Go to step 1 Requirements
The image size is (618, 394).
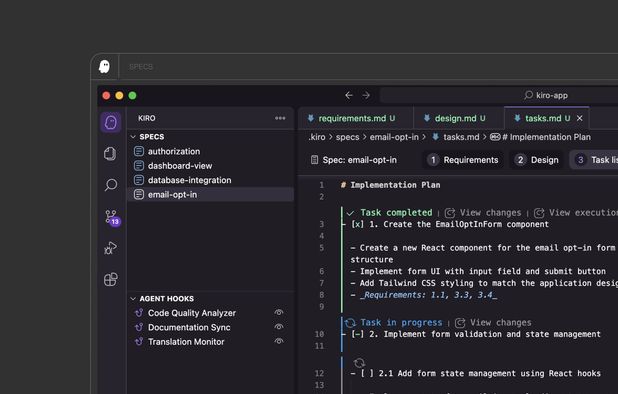(463, 160)
